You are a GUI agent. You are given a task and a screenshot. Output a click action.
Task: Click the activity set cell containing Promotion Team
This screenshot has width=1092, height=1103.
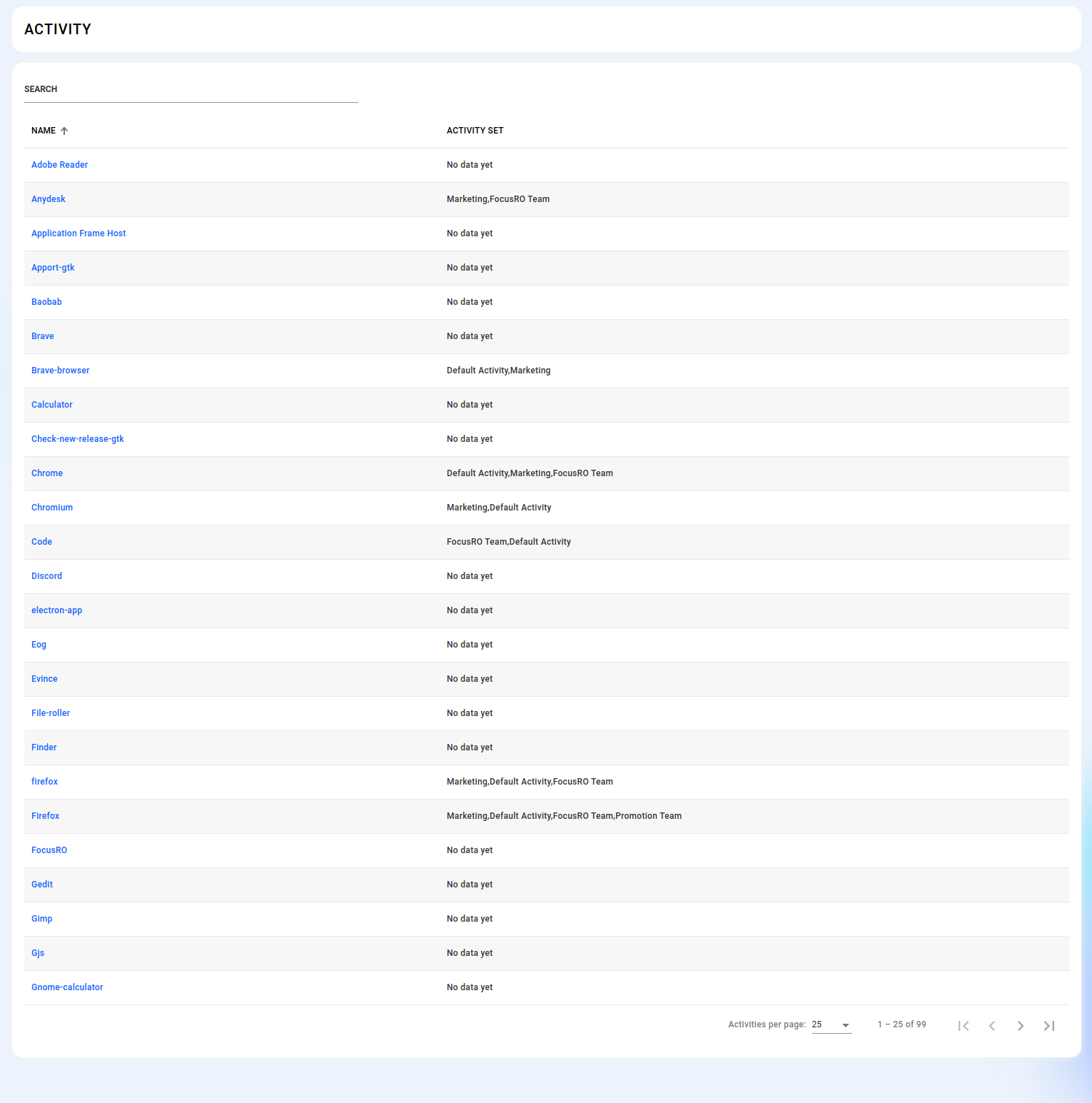[x=564, y=816]
